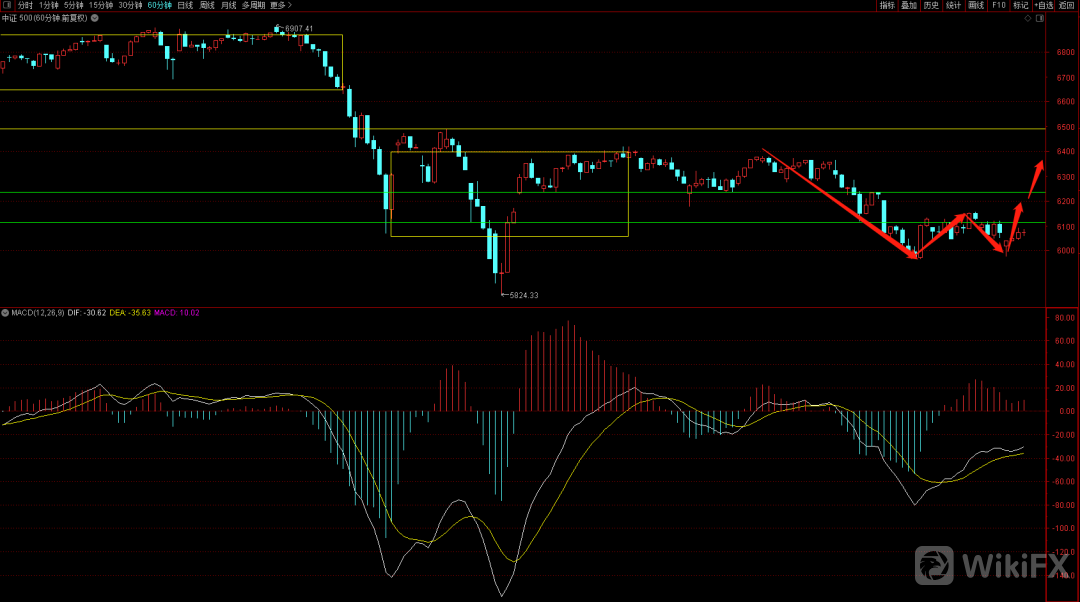Viewport: 1080px width, 602px height.
Task: Open F10 company information
Action: 998,5
